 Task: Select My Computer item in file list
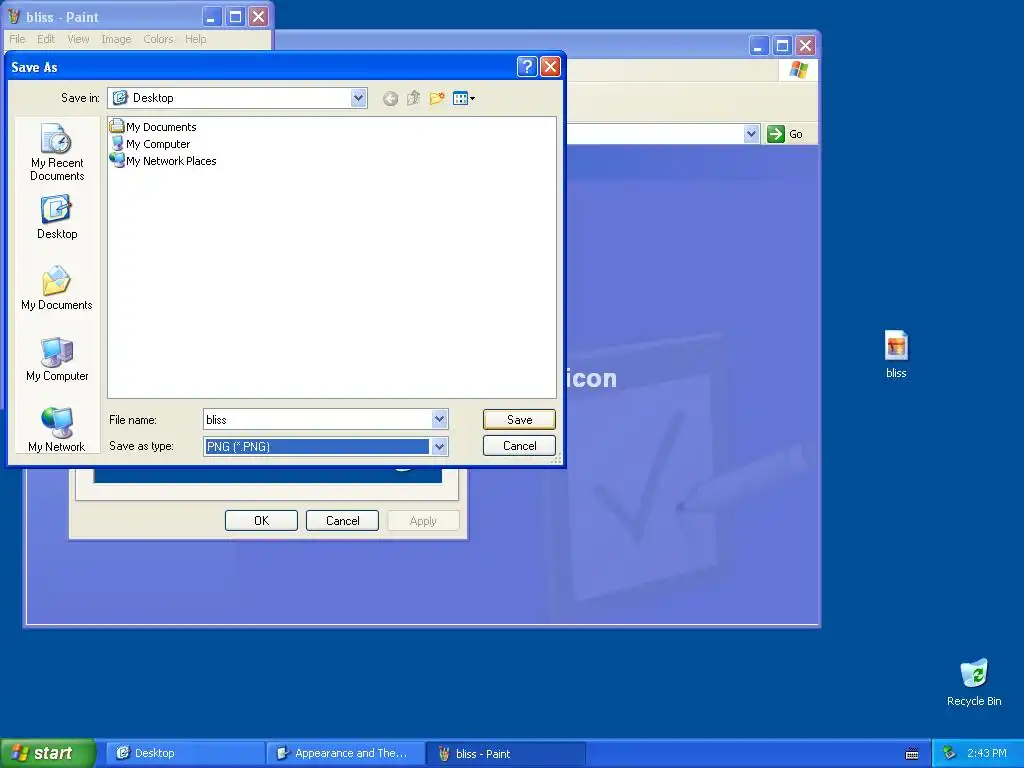(x=151, y=144)
